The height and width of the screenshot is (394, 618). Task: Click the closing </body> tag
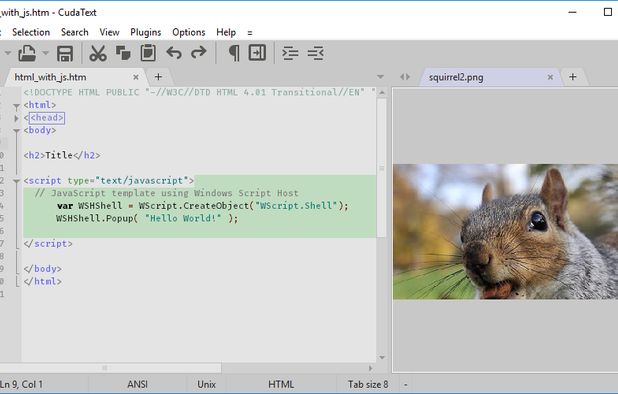(43, 269)
